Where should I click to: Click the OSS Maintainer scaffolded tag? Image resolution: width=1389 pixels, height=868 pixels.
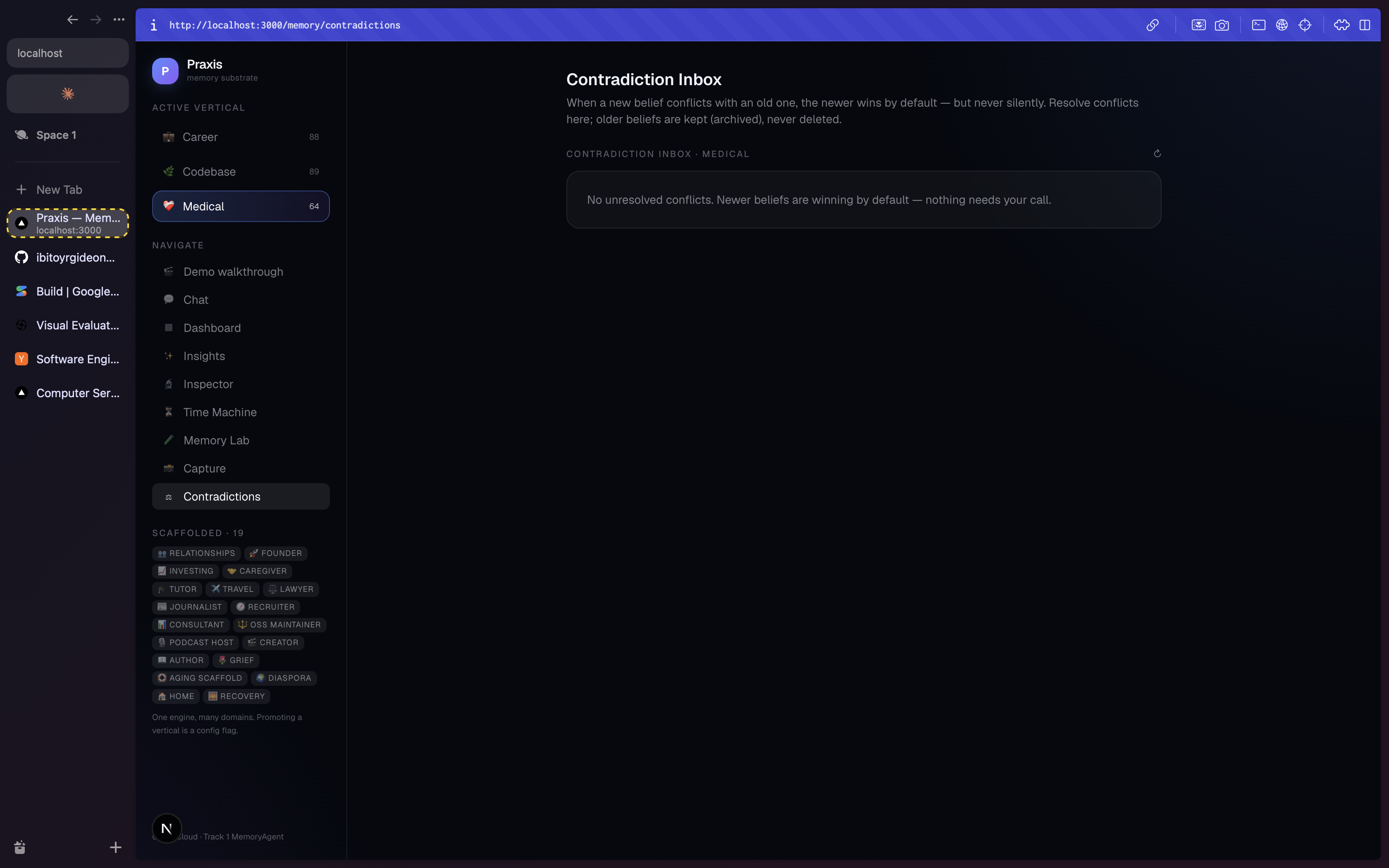click(279, 625)
